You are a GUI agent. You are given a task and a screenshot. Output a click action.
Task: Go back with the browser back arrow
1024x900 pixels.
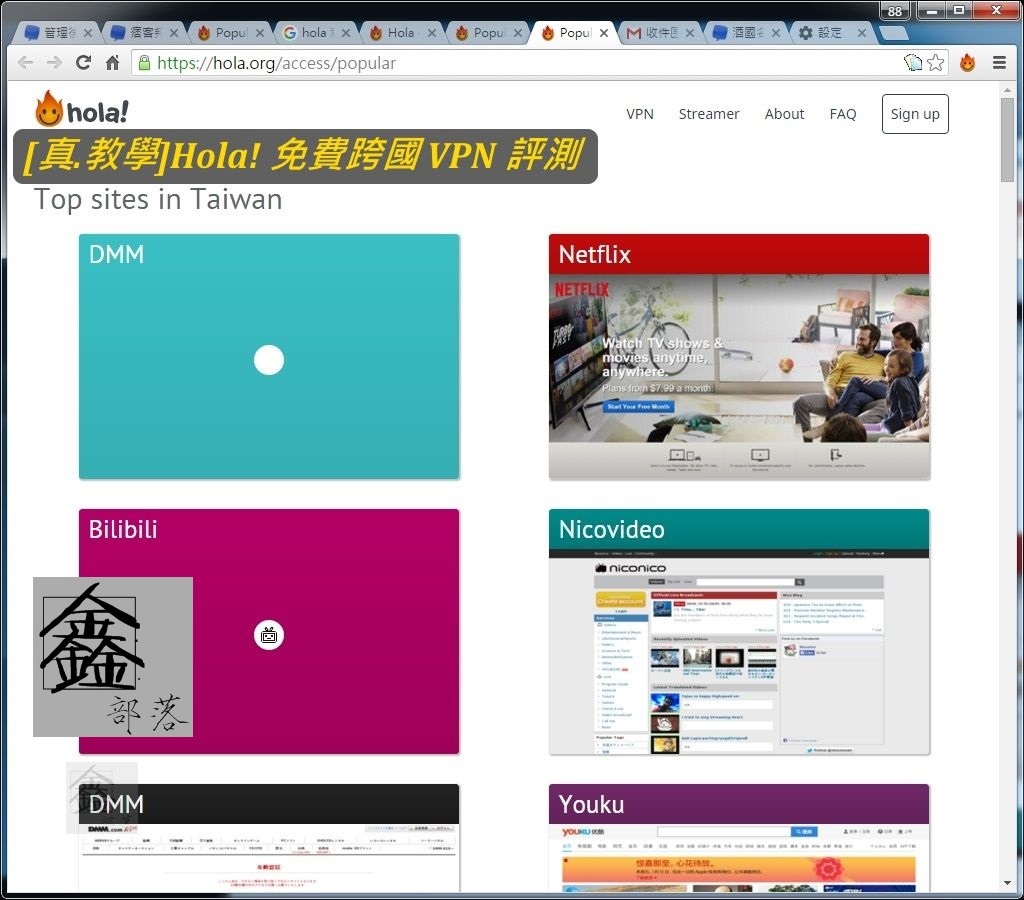(26, 63)
